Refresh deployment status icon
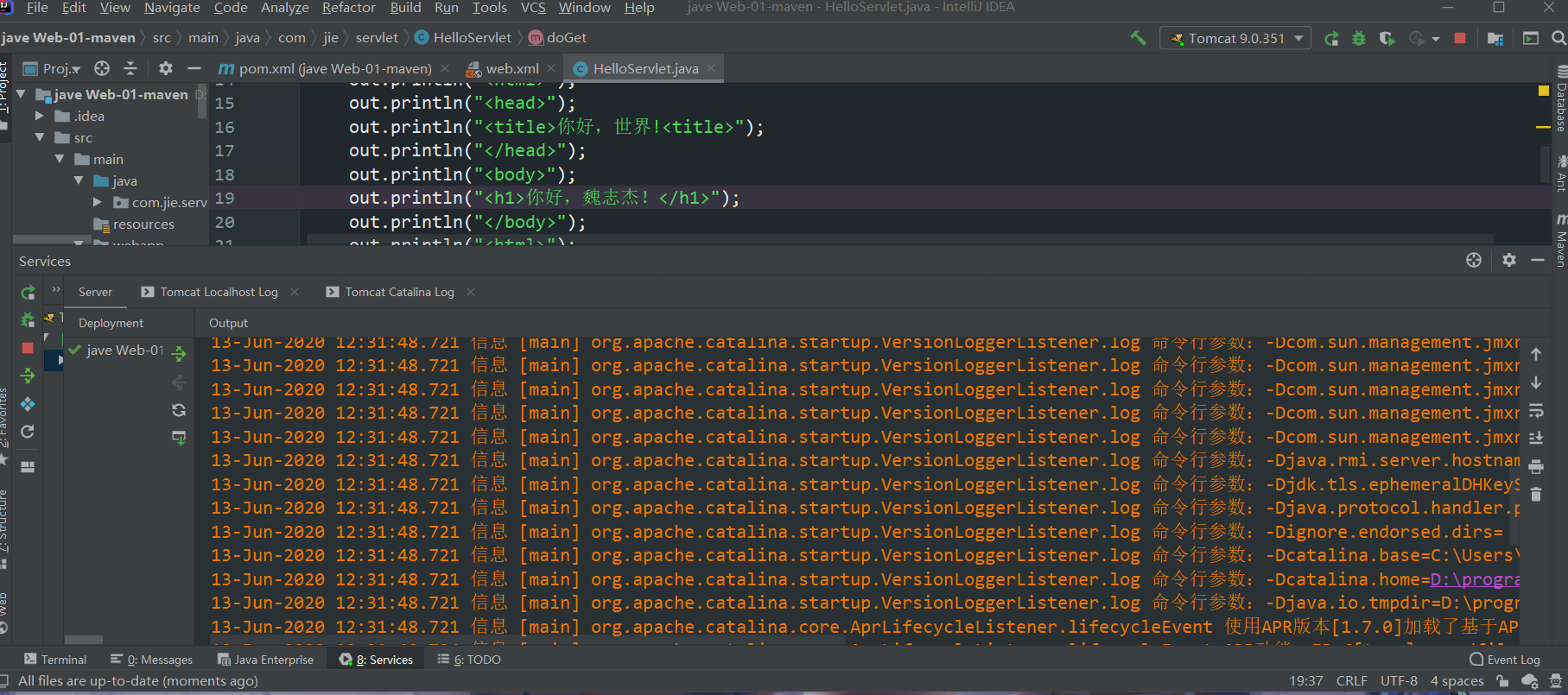1568x695 pixels. (179, 410)
